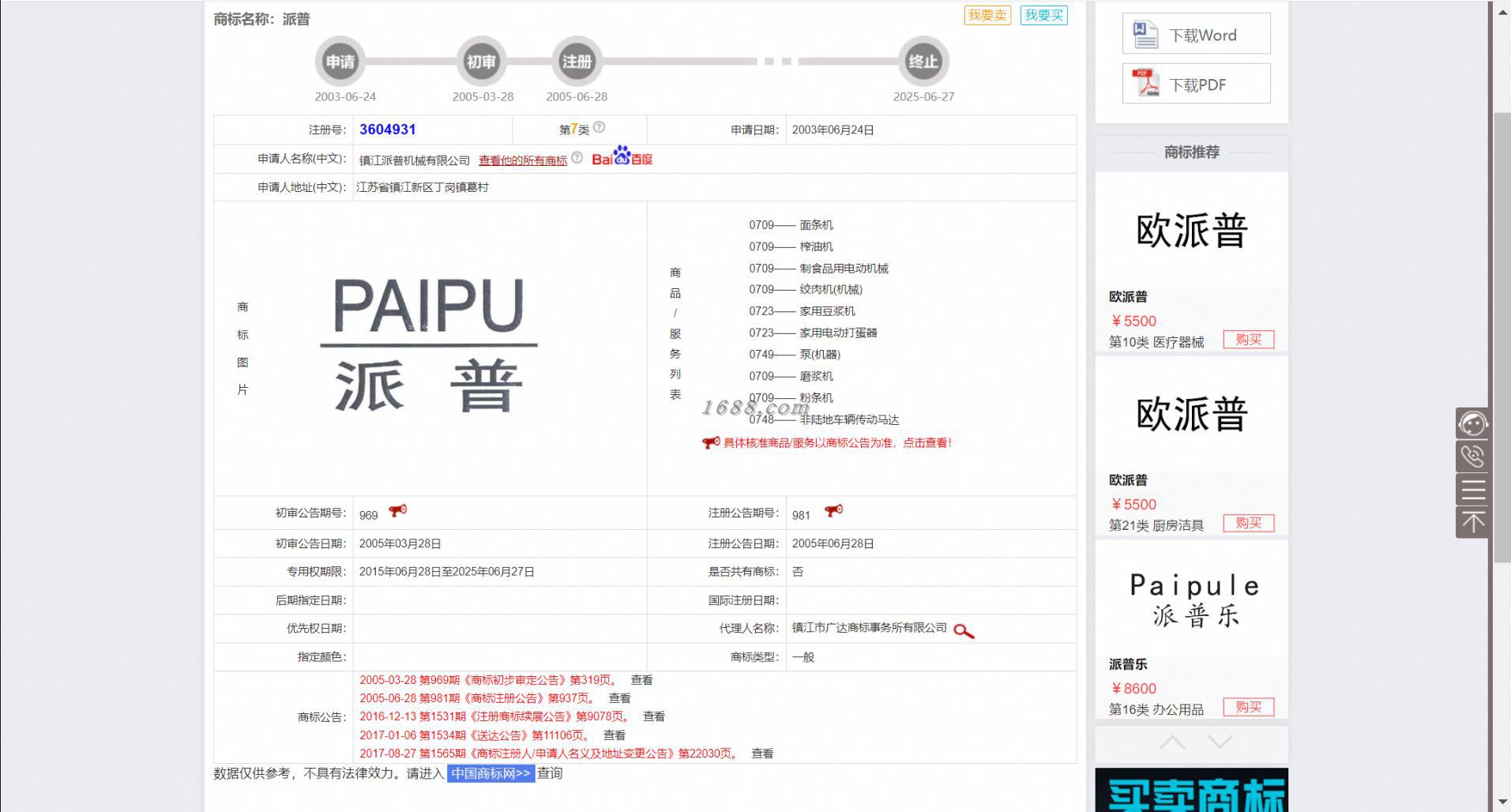This screenshot has width=1511, height=812.
Task: Open 欧派普 医疗器械 trademark thumbnail
Action: pyautogui.click(x=1191, y=230)
